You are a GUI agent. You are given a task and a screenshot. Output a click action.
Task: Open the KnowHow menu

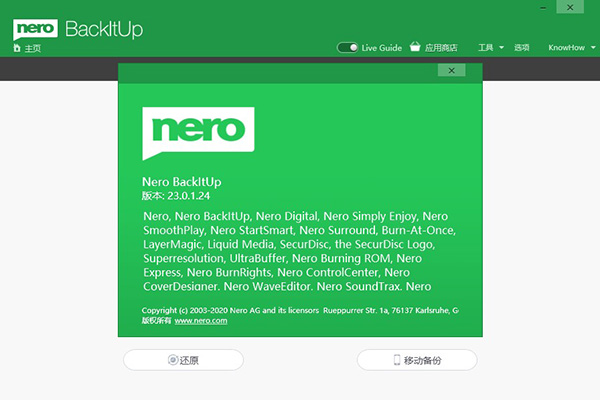click(x=566, y=47)
